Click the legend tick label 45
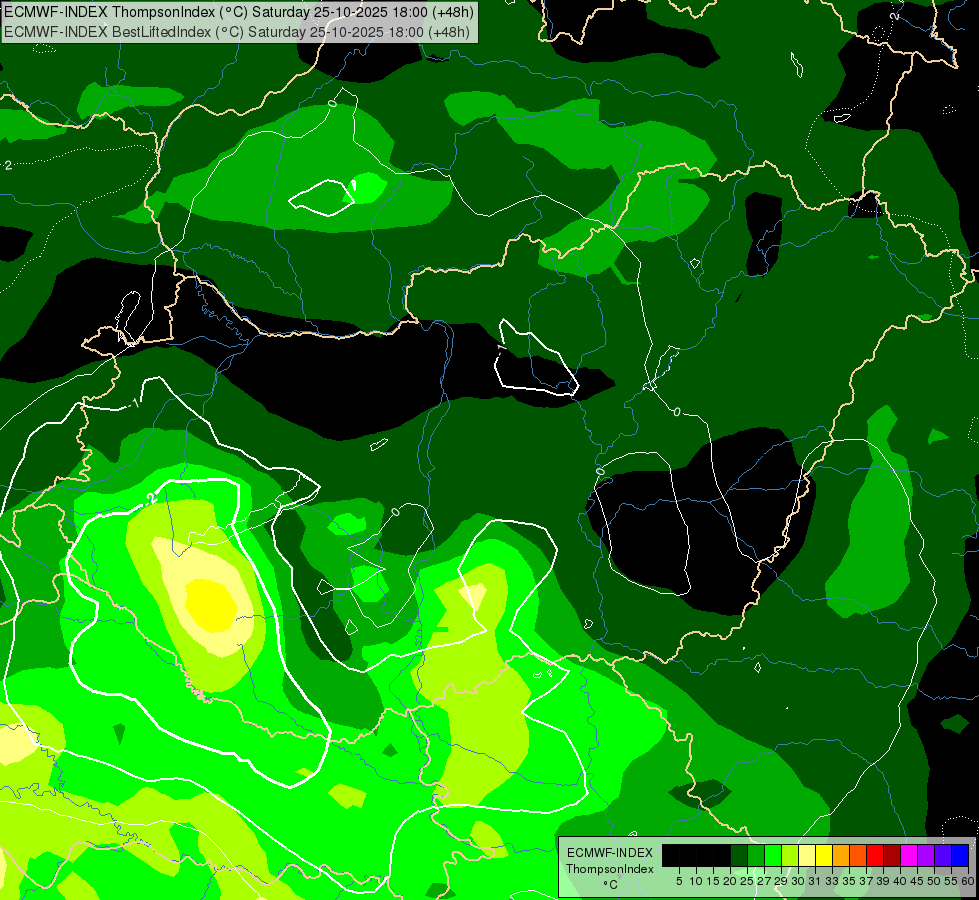Screen dimensions: 979x900 (x=917, y=881)
